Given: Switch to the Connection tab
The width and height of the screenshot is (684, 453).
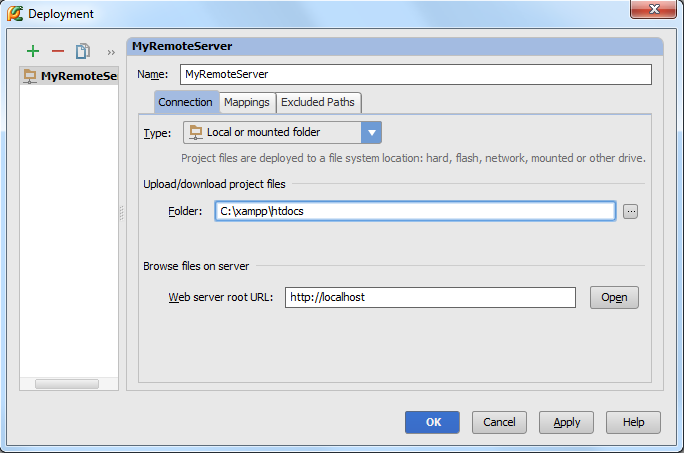Looking at the screenshot, I should click(185, 102).
